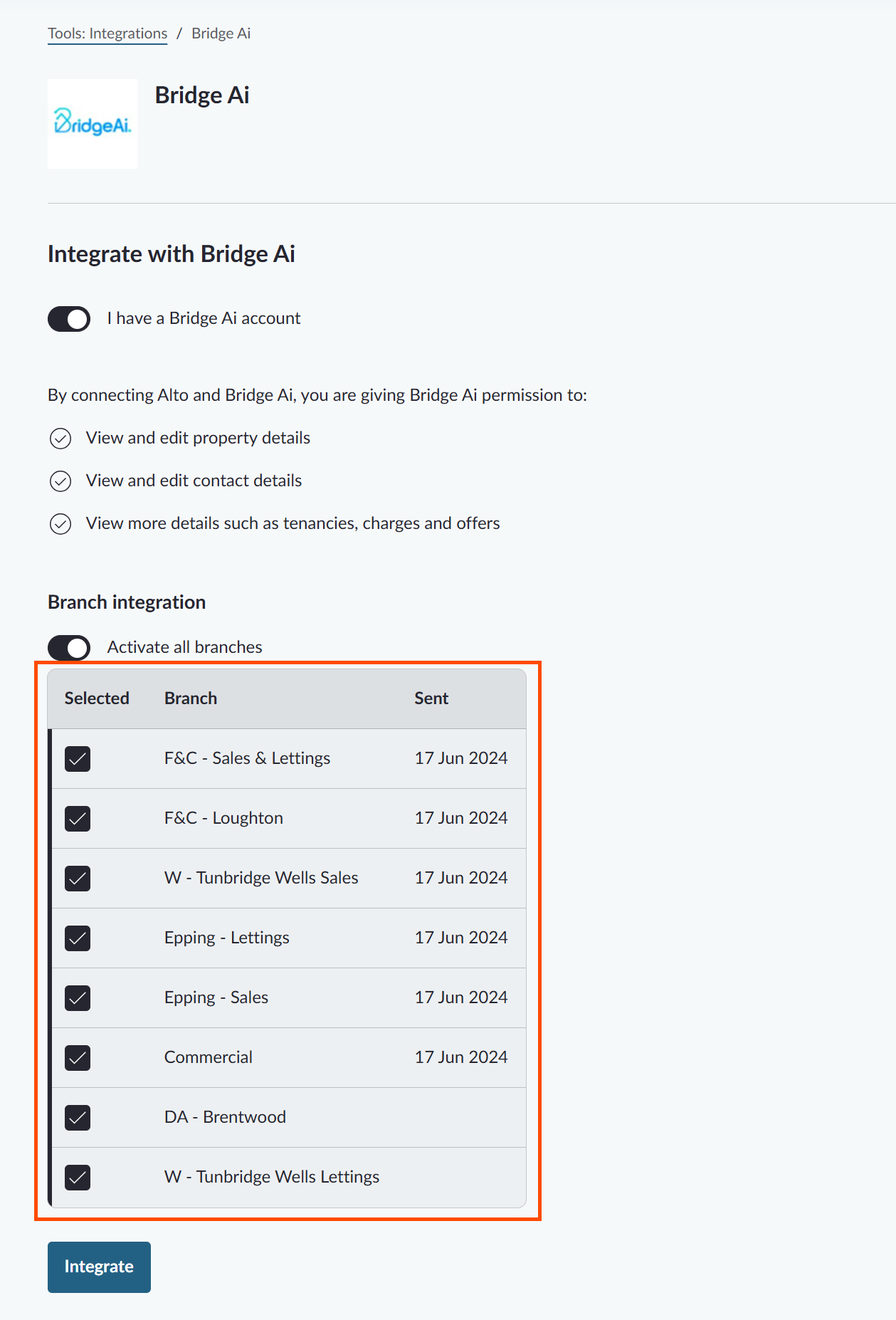Image resolution: width=896 pixels, height=1320 pixels.
Task: Click the 'View and edit property details' text
Action: pos(198,438)
